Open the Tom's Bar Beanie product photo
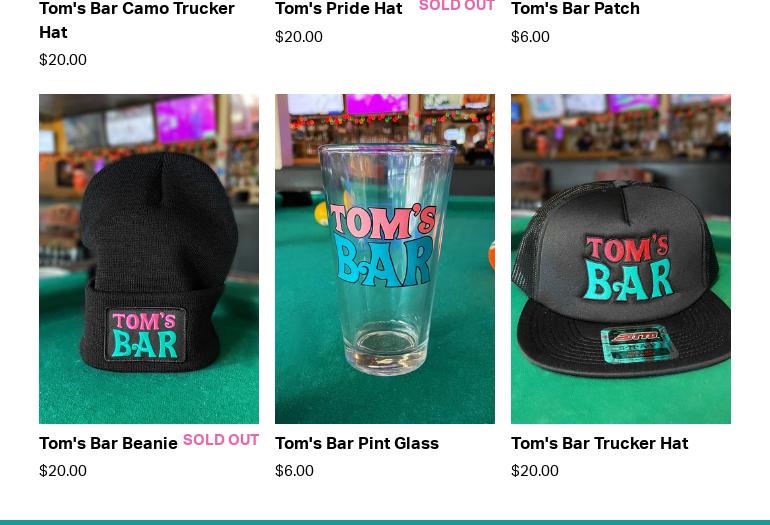Image resolution: width=770 pixels, height=525 pixels. pyautogui.click(x=149, y=259)
